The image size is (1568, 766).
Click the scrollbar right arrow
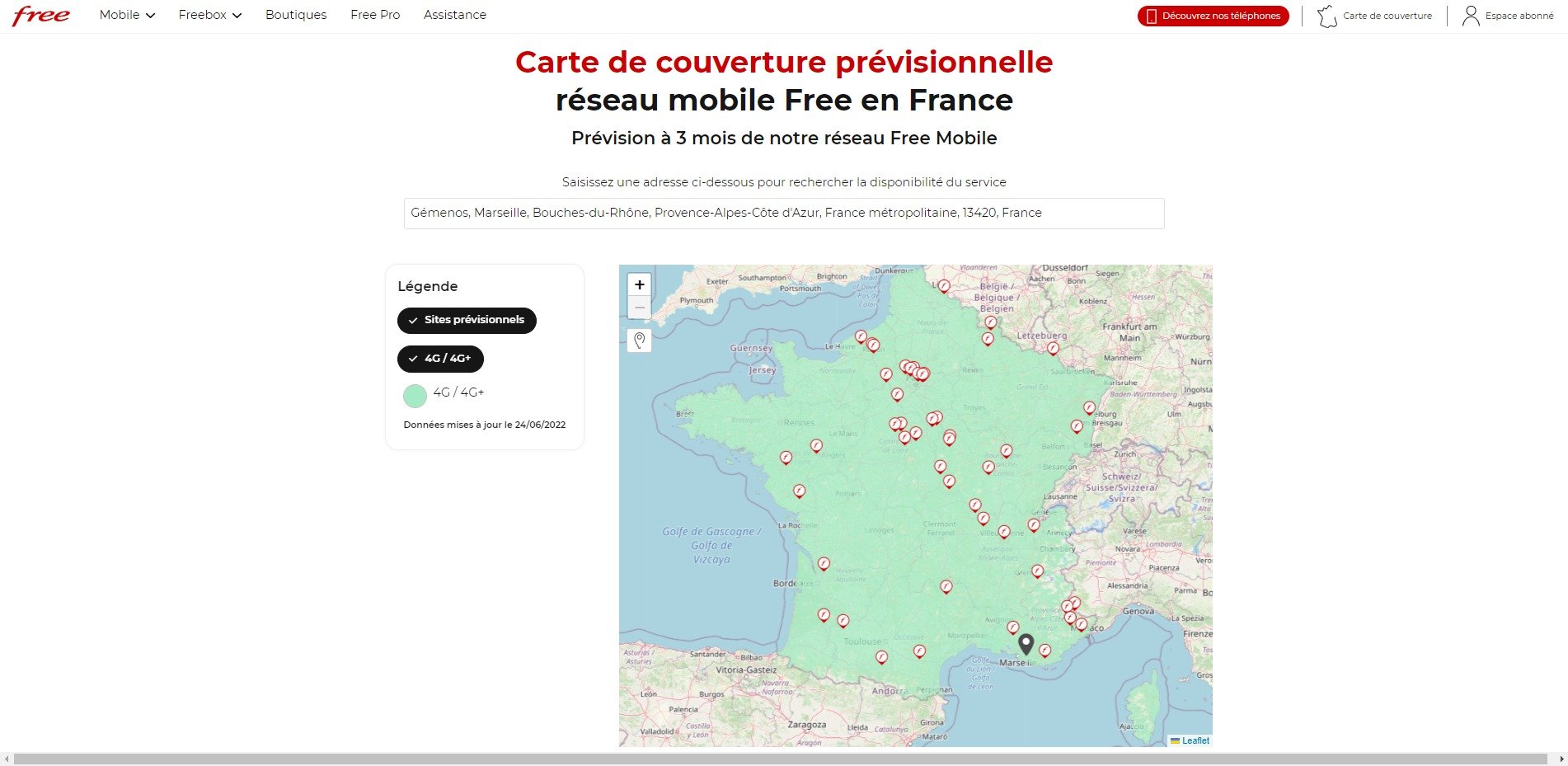coord(1561,759)
